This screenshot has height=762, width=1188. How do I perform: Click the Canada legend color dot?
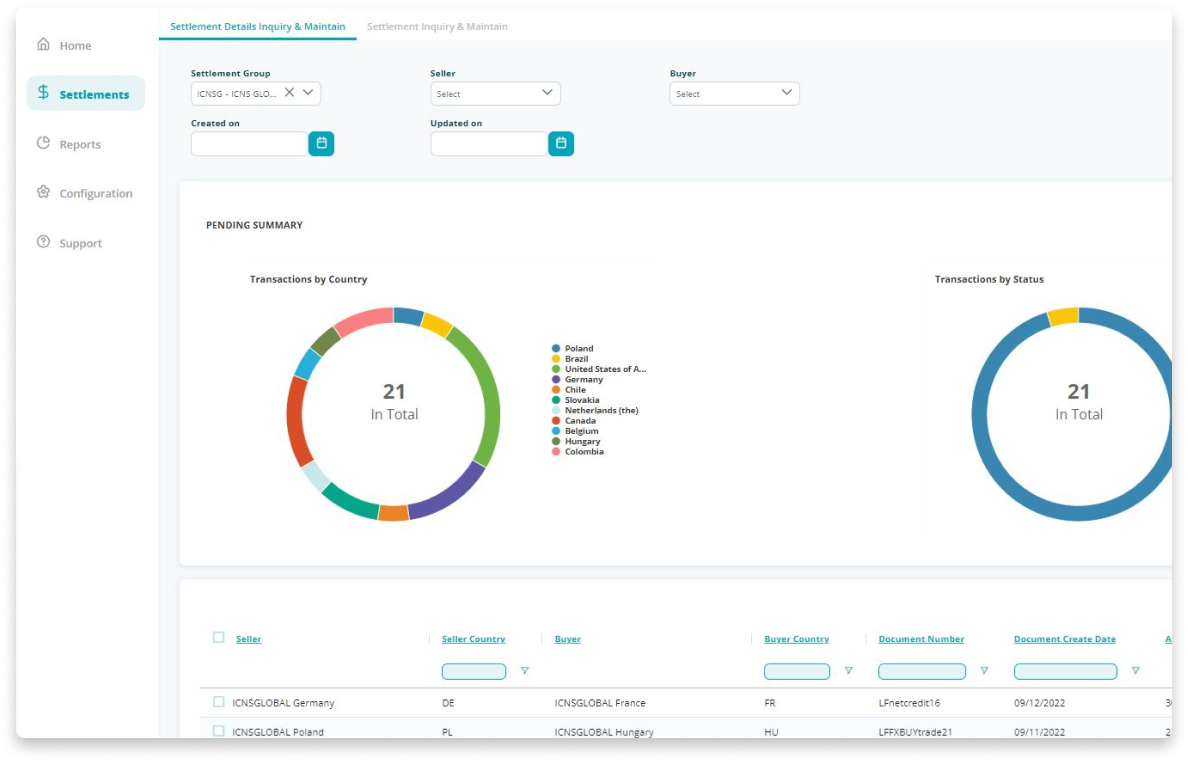pos(556,420)
